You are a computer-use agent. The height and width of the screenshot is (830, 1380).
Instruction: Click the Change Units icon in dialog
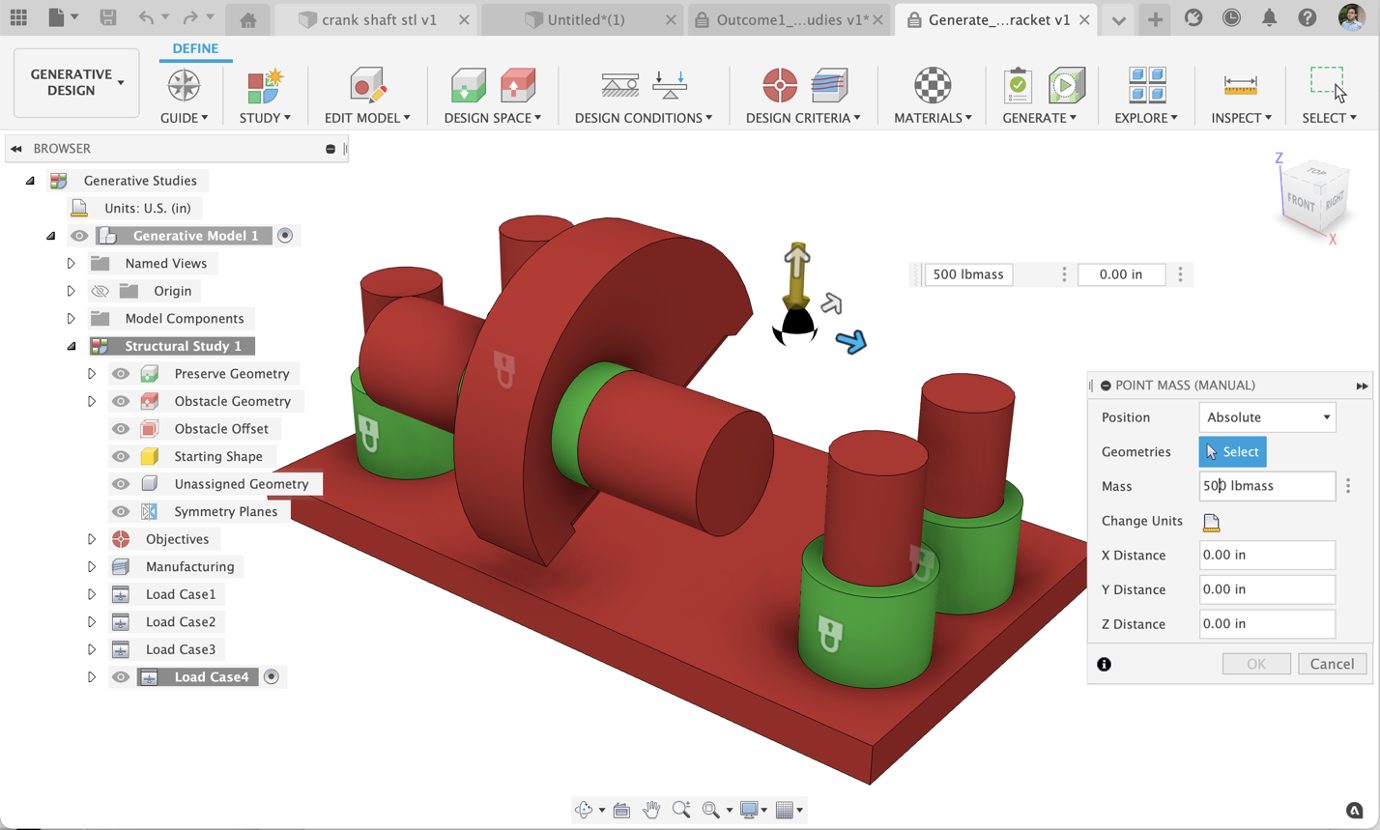[x=1211, y=521]
